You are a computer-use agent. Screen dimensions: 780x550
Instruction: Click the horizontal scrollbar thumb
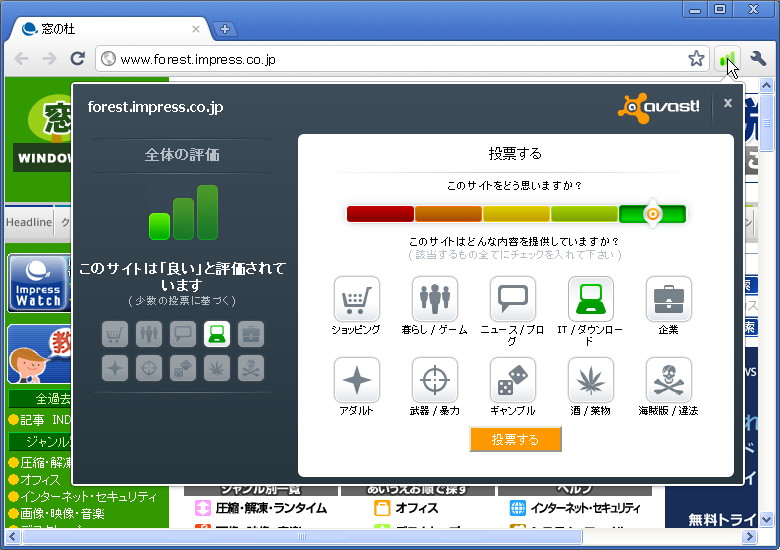(302, 537)
